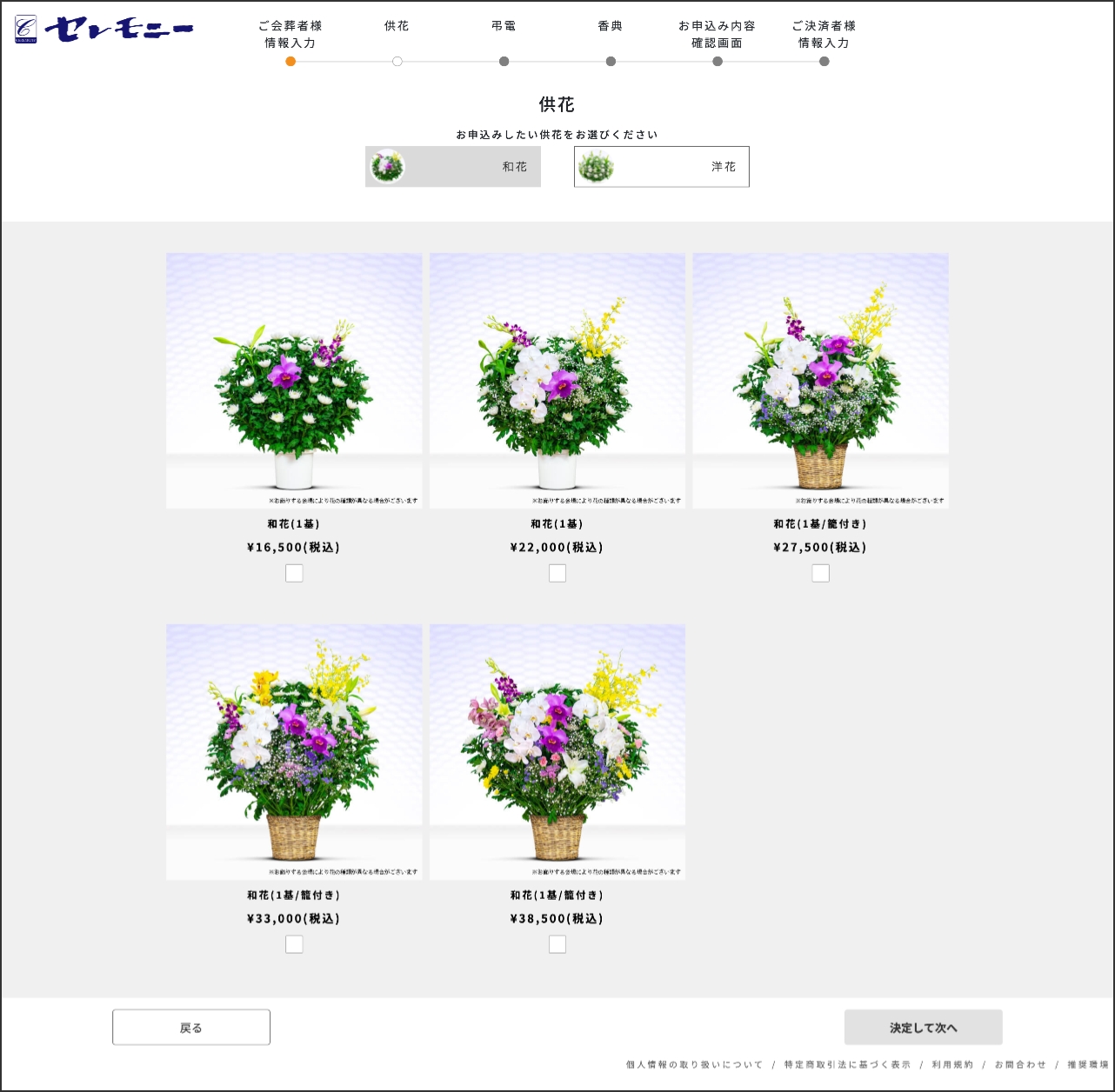The image size is (1115, 1092).
Task: Click the ¥16,500 flower arrangement image
Action: (294, 380)
